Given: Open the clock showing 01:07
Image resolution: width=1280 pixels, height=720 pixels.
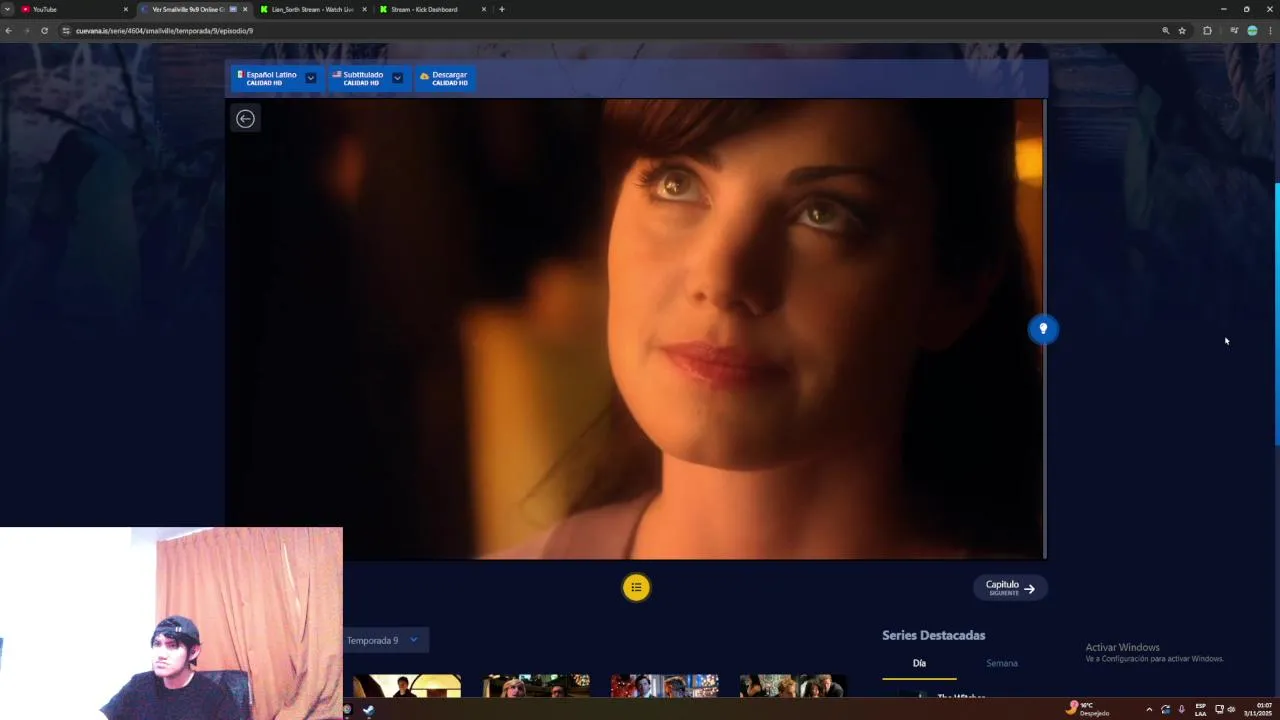Looking at the screenshot, I should [x=1257, y=709].
